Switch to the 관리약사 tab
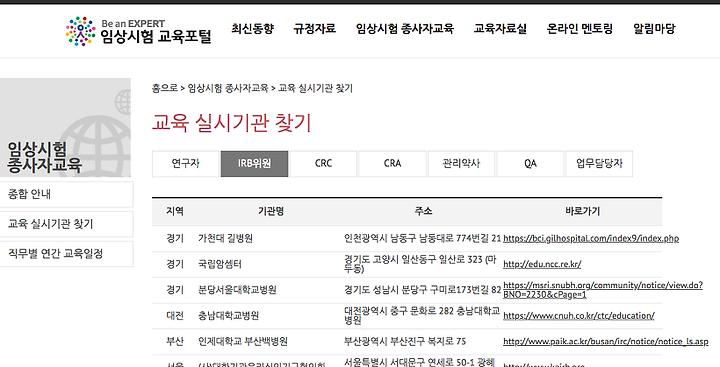The image size is (720, 367). tap(461, 164)
